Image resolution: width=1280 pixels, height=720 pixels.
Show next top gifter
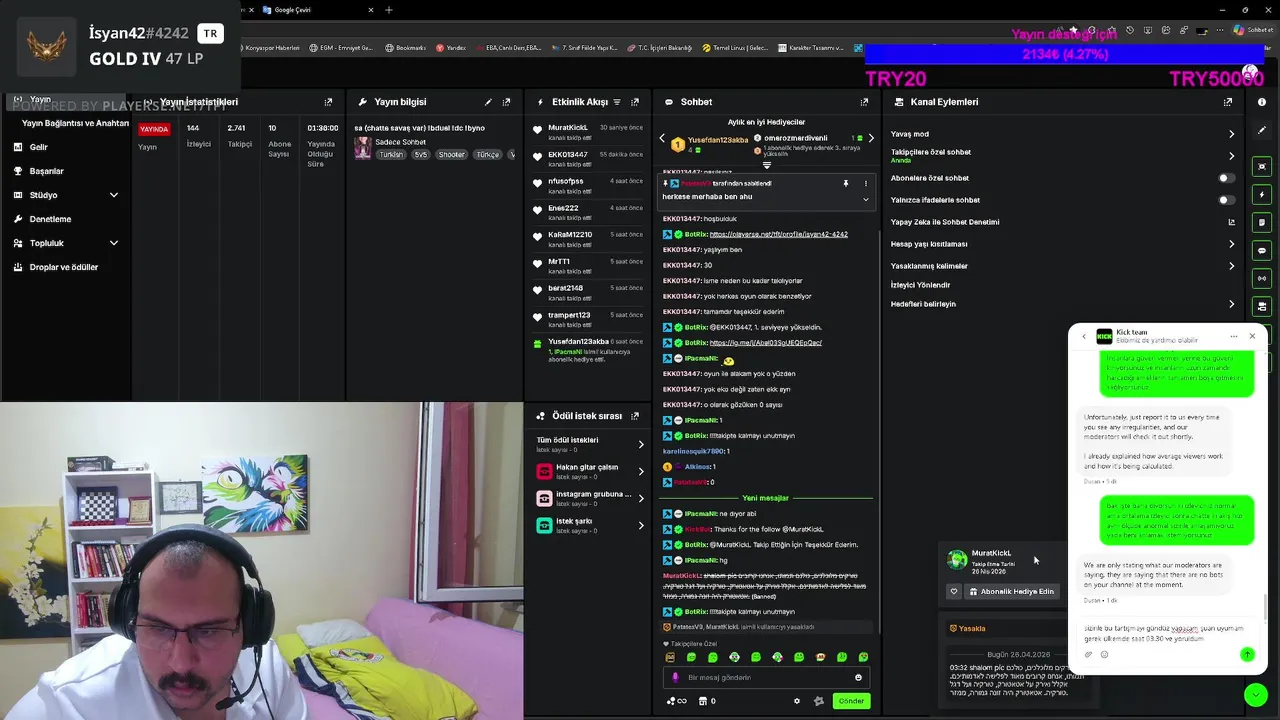click(871, 139)
